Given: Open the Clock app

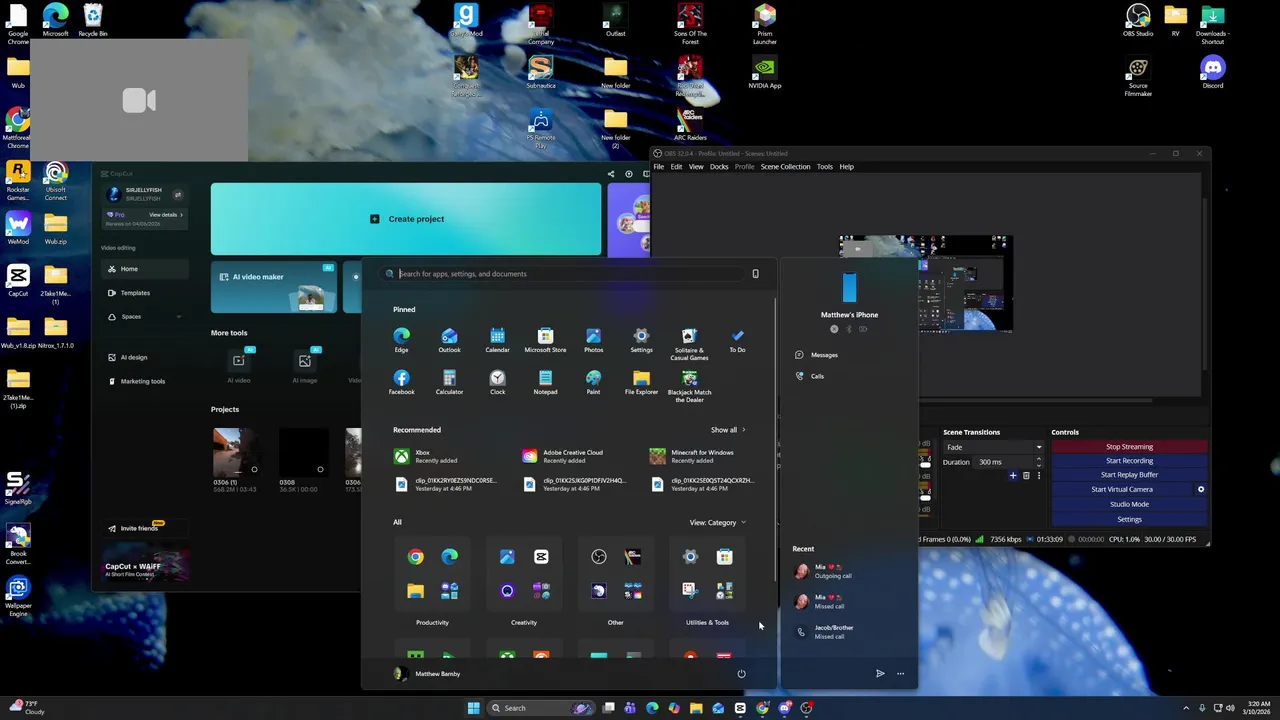Looking at the screenshot, I should pyautogui.click(x=497, y=382).
